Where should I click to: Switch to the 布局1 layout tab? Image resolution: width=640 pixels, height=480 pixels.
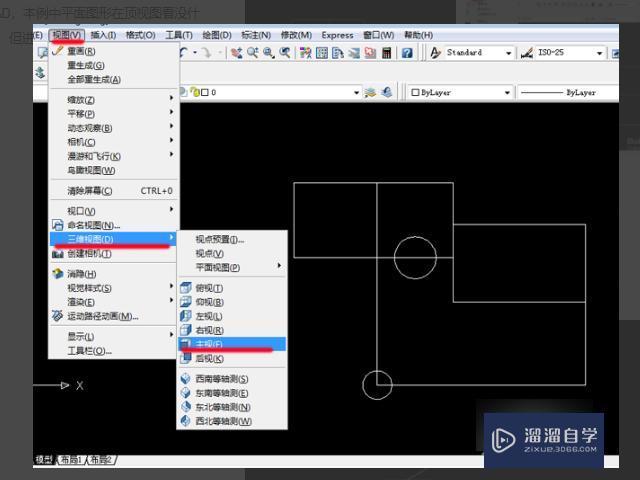tap(71, 460)
